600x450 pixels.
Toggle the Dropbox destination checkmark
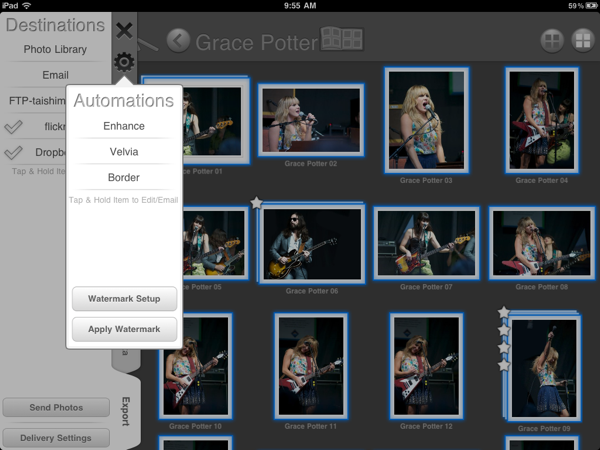(14, 153)
